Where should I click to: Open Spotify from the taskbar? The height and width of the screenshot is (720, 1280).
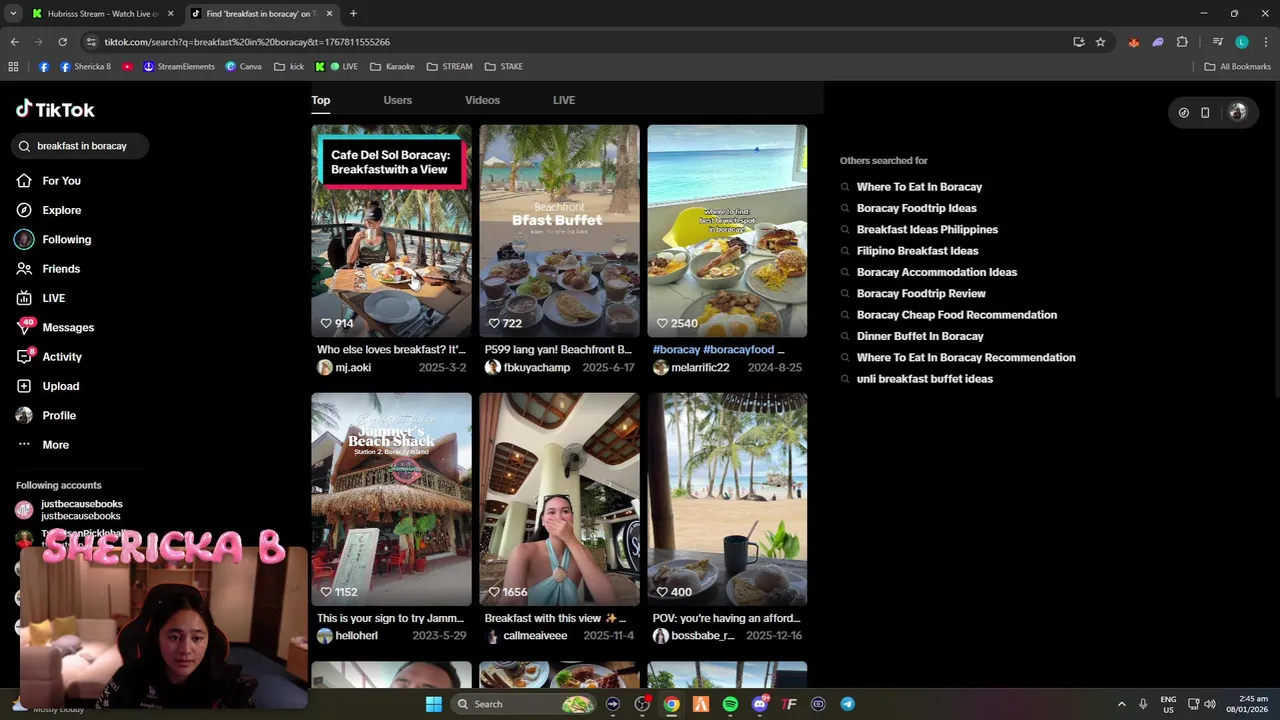[x=730, y=704]
